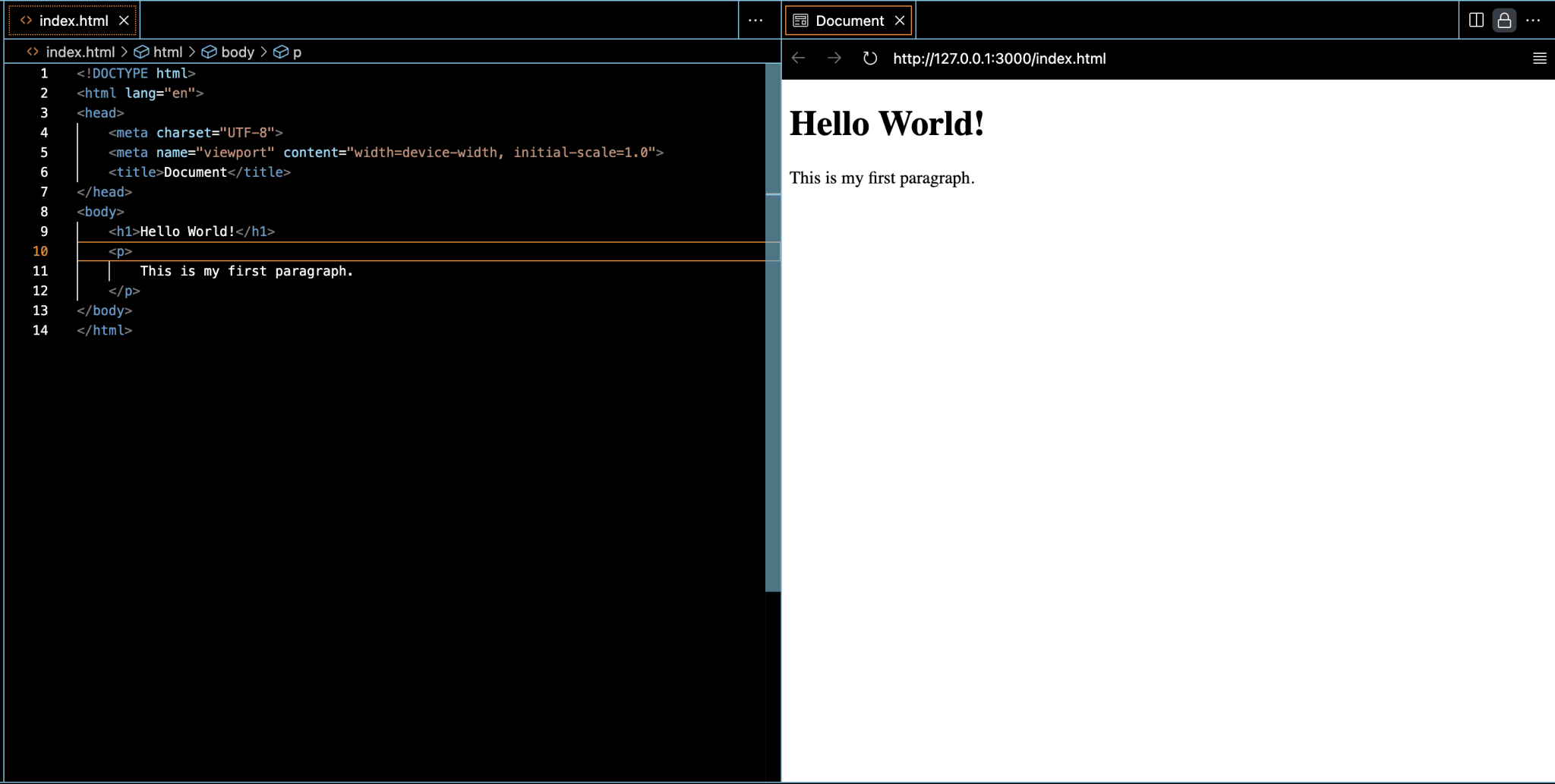This screenshot has height=784, width=1555.
Task: Open more actions for the index.html editor
Action: (755, 20)
